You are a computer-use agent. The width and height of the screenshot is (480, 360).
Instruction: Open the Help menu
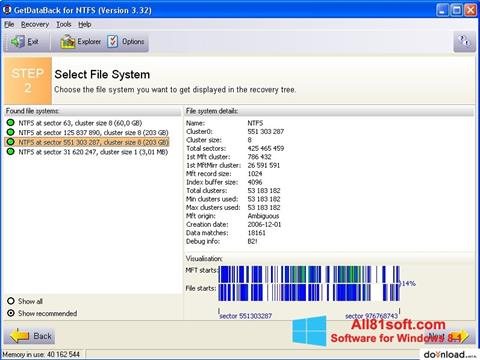(85, 24)
